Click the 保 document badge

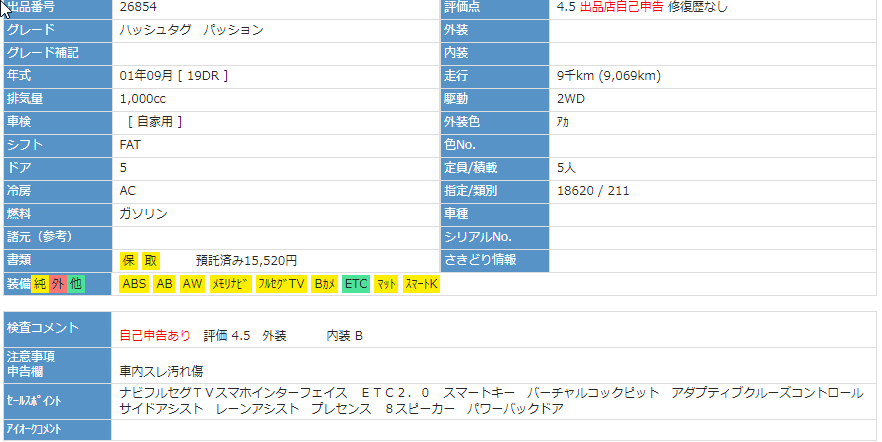[128, 260]
